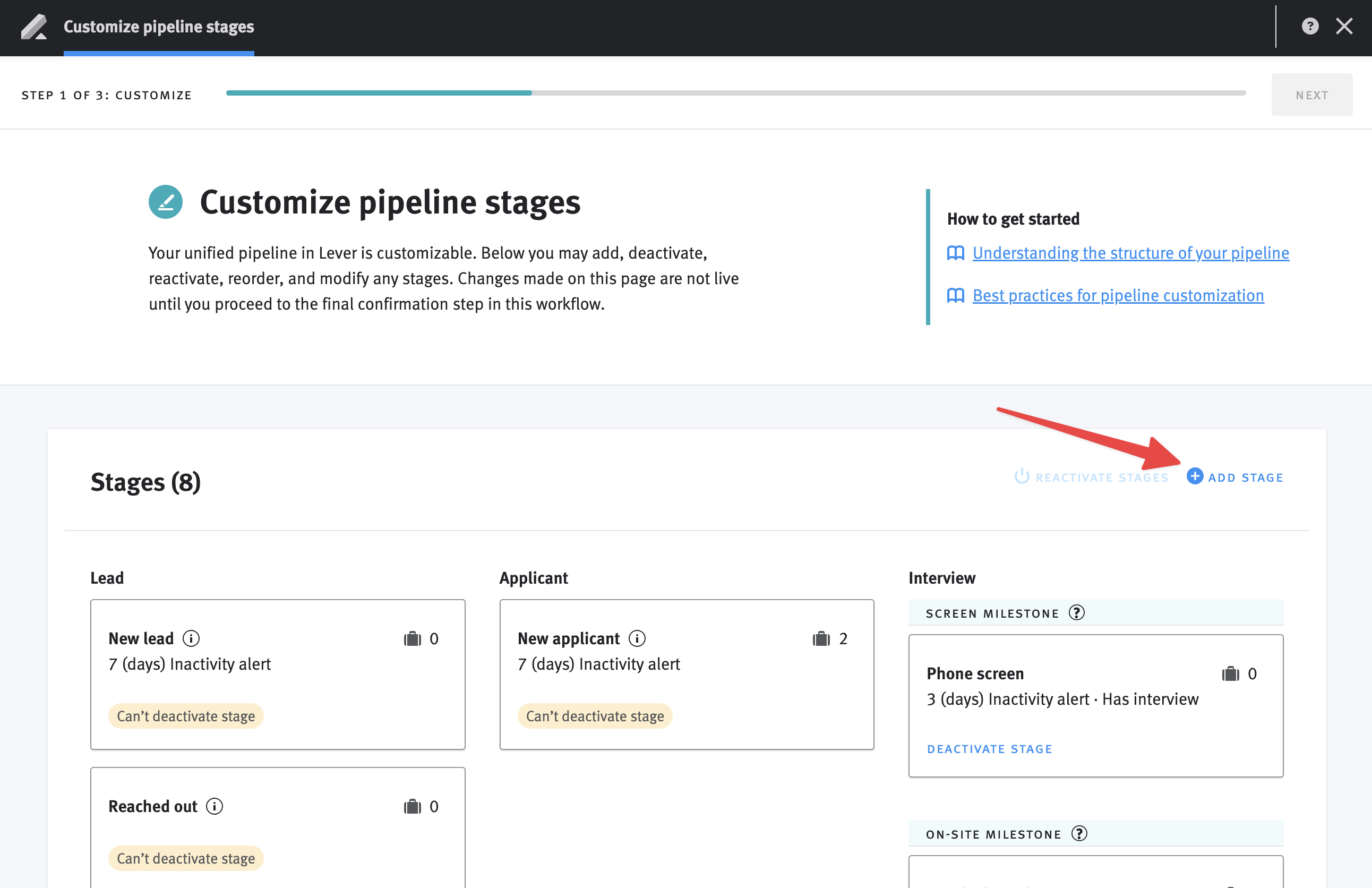Select the Reached out stage card title
This screenshot has width=1372, height=888.
(x=153, y=806)
